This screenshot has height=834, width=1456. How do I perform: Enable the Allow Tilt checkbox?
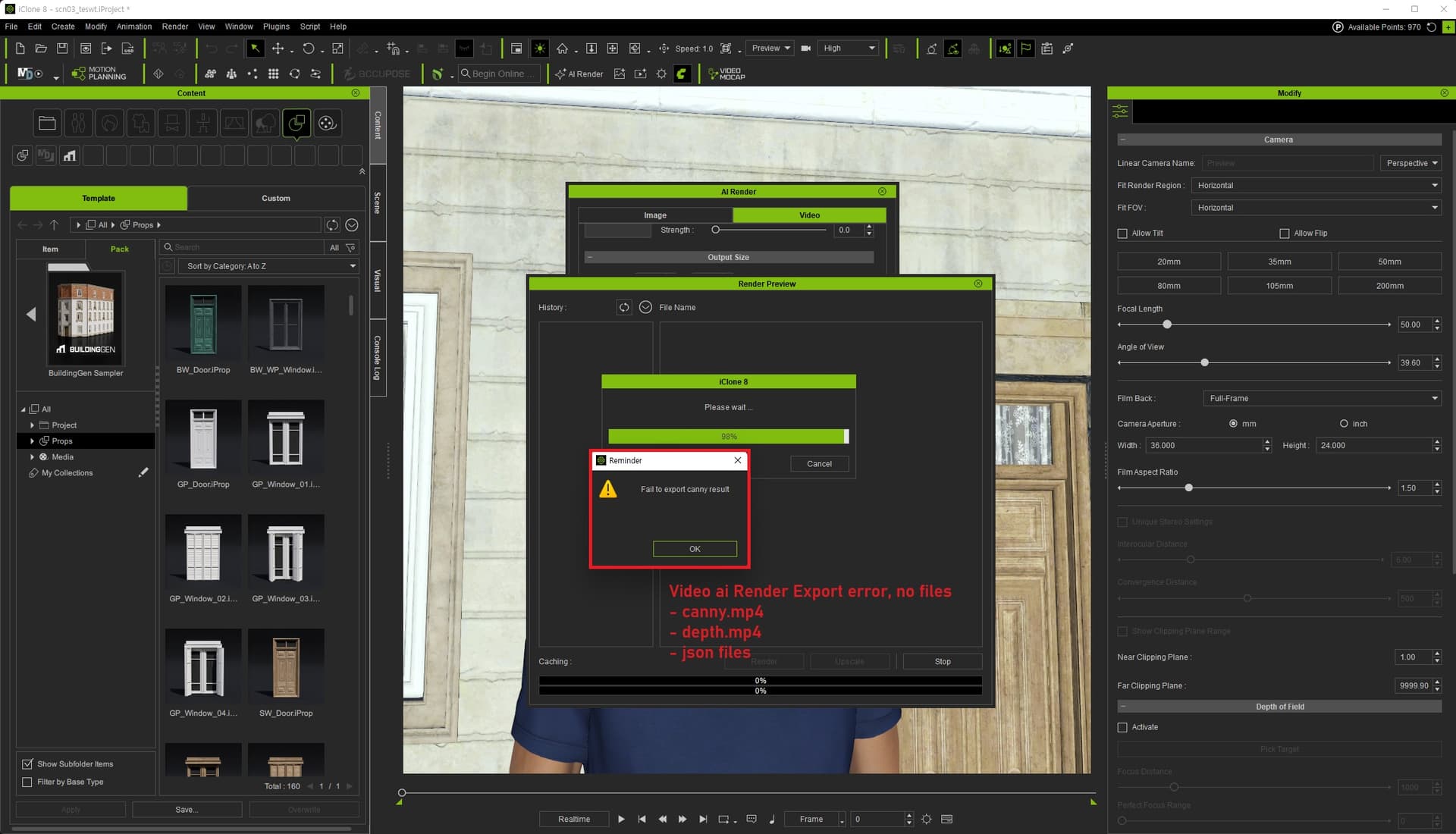[x=1122, y=234]
